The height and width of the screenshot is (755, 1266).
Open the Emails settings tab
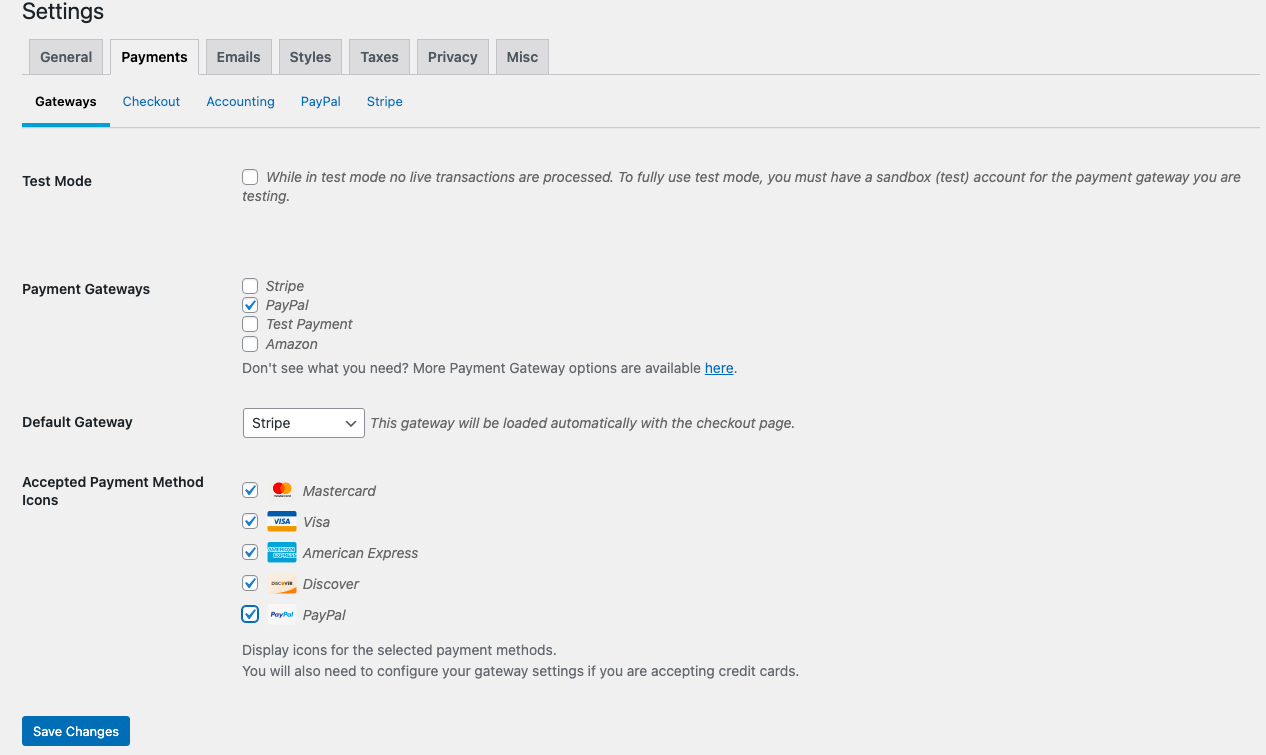click(238, 57)
